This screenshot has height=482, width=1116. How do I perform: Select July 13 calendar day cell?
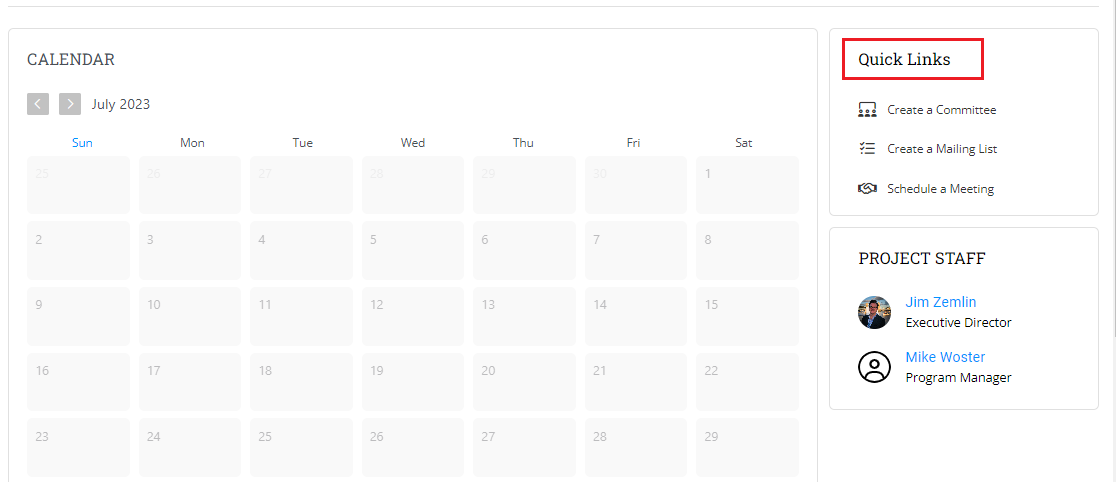pos(524,316)
